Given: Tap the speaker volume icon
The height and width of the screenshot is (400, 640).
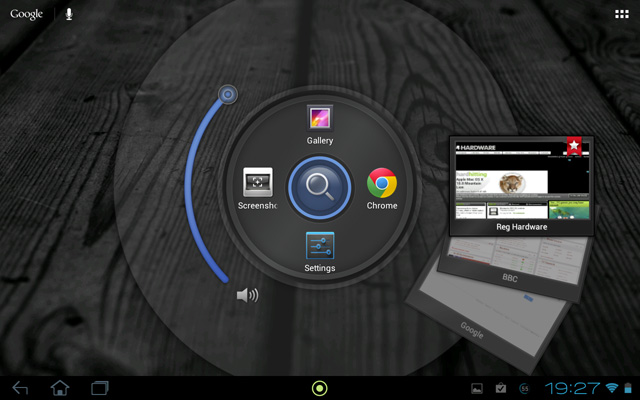Looking at the screenshot, I should pyautogui.click(x=247, y=295).
